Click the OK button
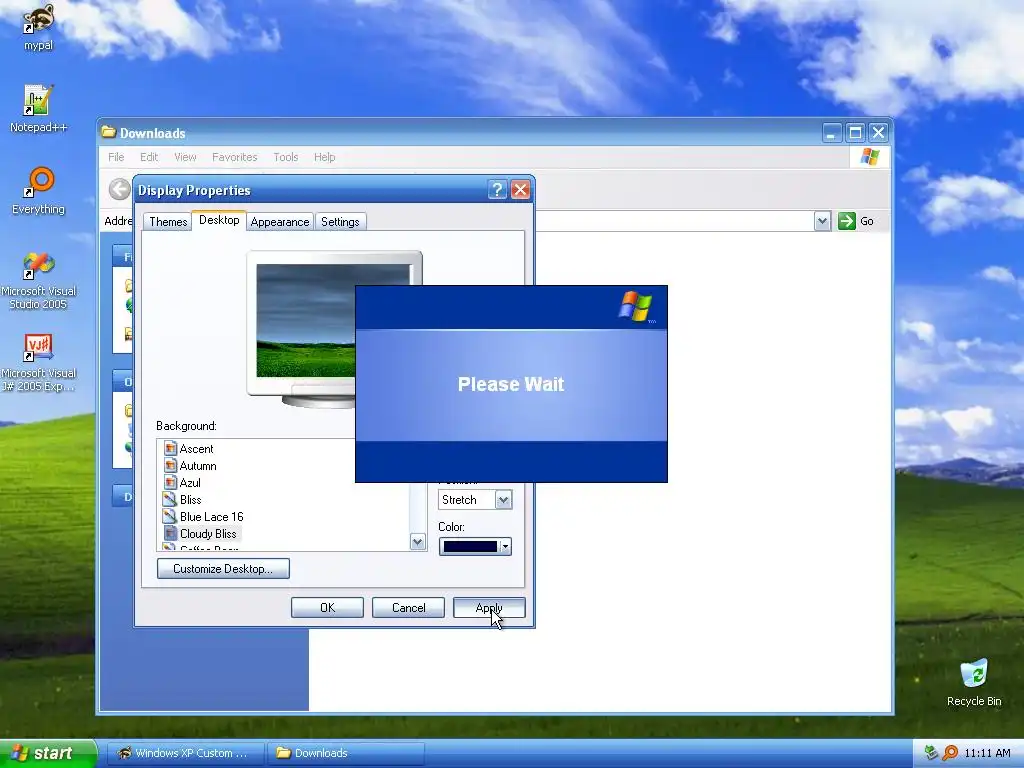The width and height of the screenshot is (1024, 768). click(327, 607)
